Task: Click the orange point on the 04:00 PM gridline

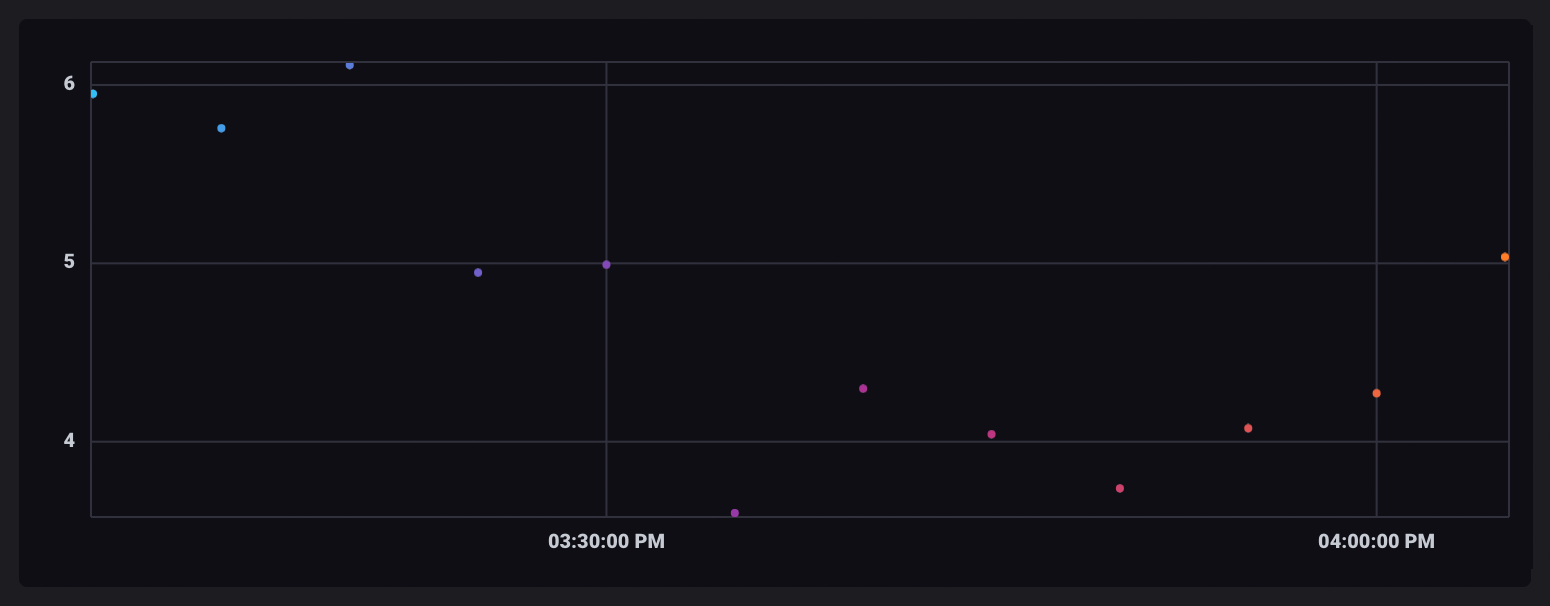Action: (1376, 393)
